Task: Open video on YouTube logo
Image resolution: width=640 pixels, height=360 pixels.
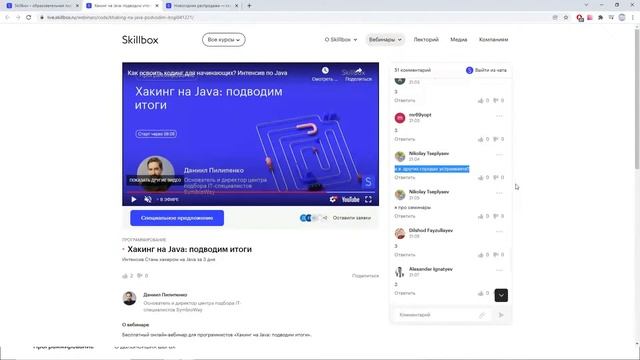Action: (350, 199)
